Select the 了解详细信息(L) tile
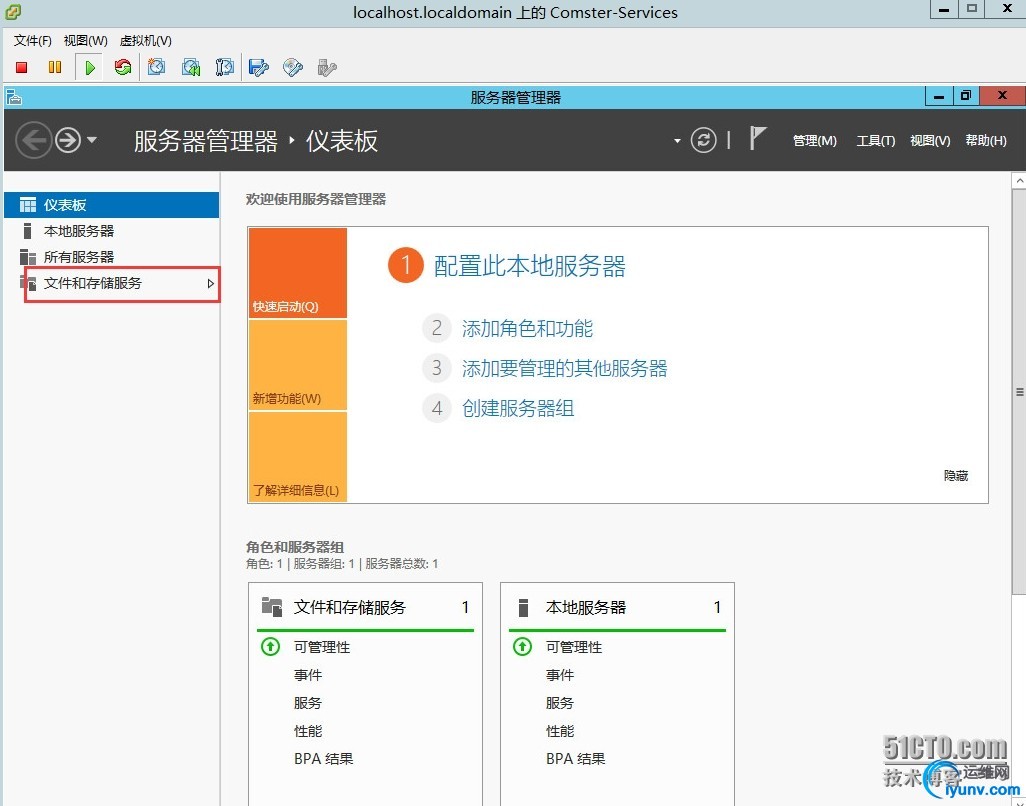Image resolution: width=1026 pixels, height=806 pixels. (298, 457)
